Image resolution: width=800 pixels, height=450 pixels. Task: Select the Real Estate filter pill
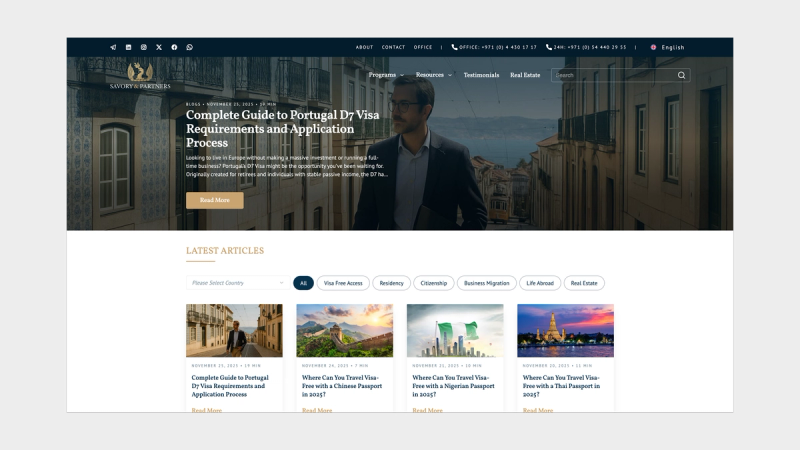[x=584, y=283]
